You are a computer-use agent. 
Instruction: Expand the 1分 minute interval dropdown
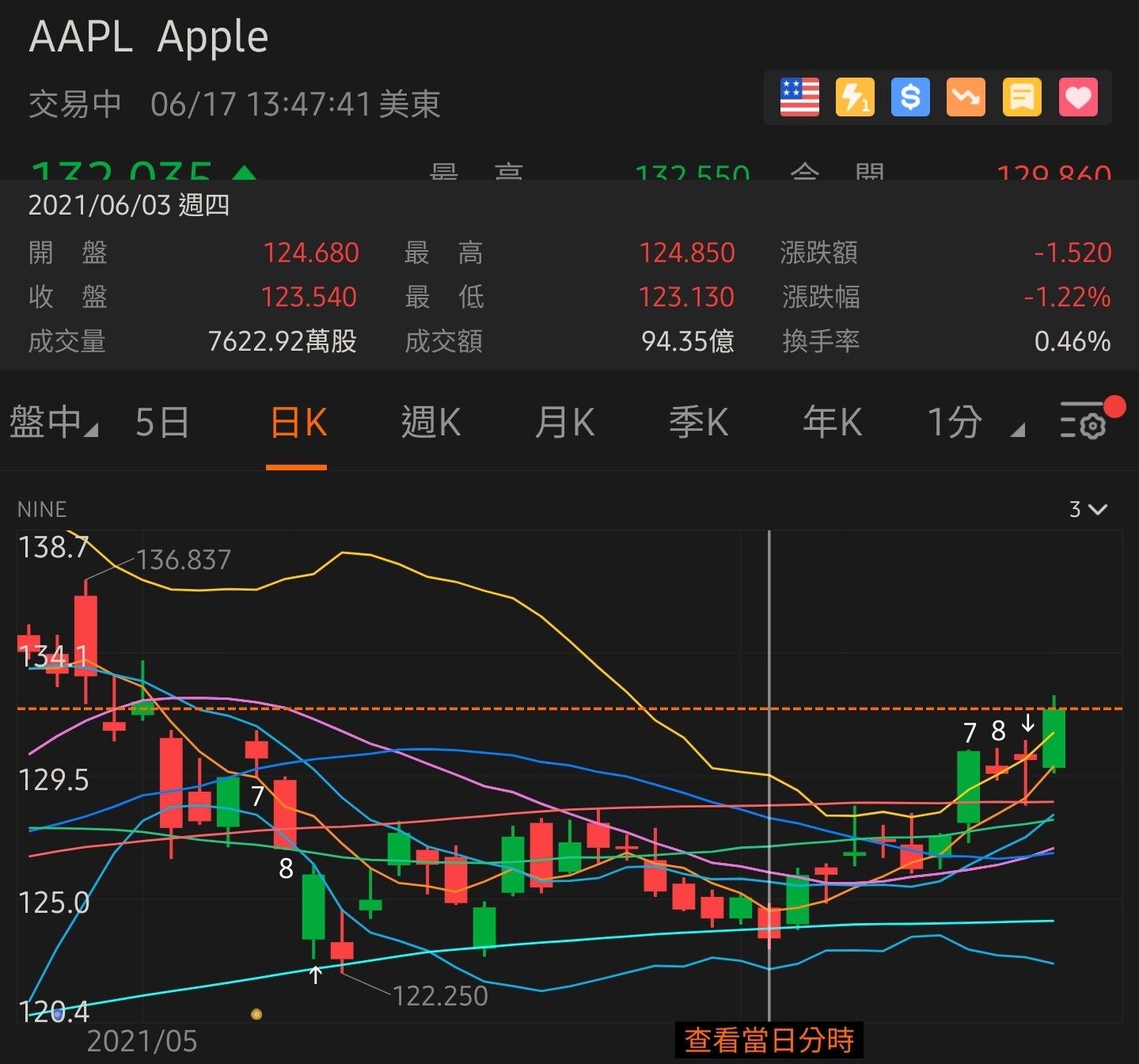(974, 422)
